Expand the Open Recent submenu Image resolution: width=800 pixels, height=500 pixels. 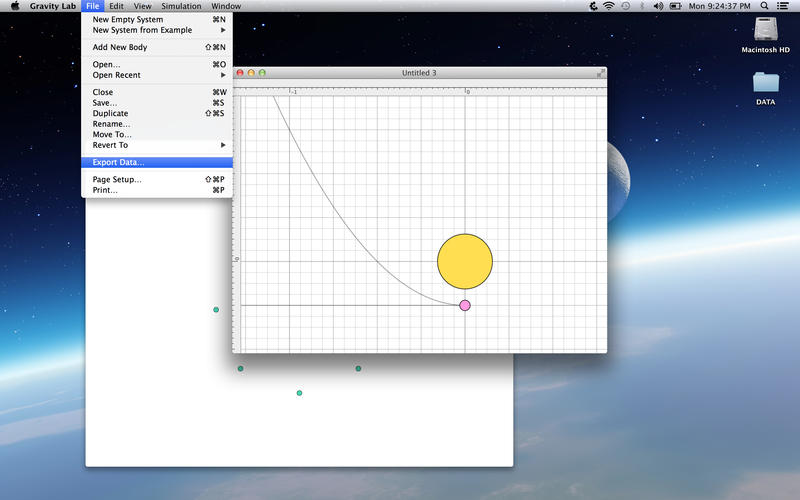(157, 75)
